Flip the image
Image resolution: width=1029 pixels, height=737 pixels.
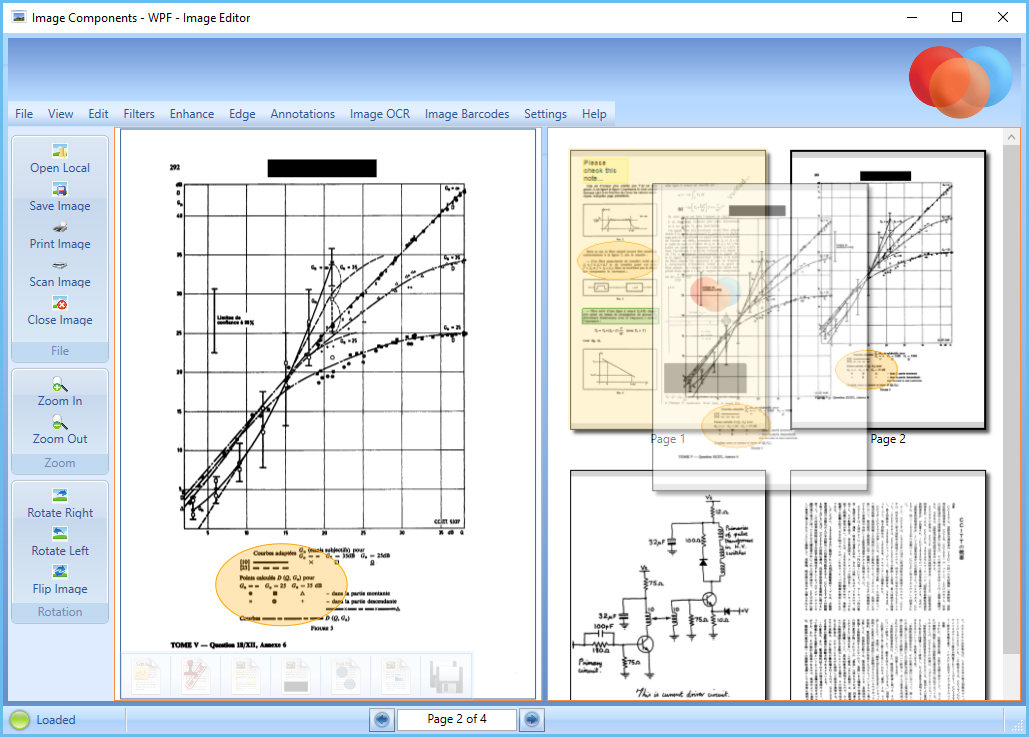point(60,581)
